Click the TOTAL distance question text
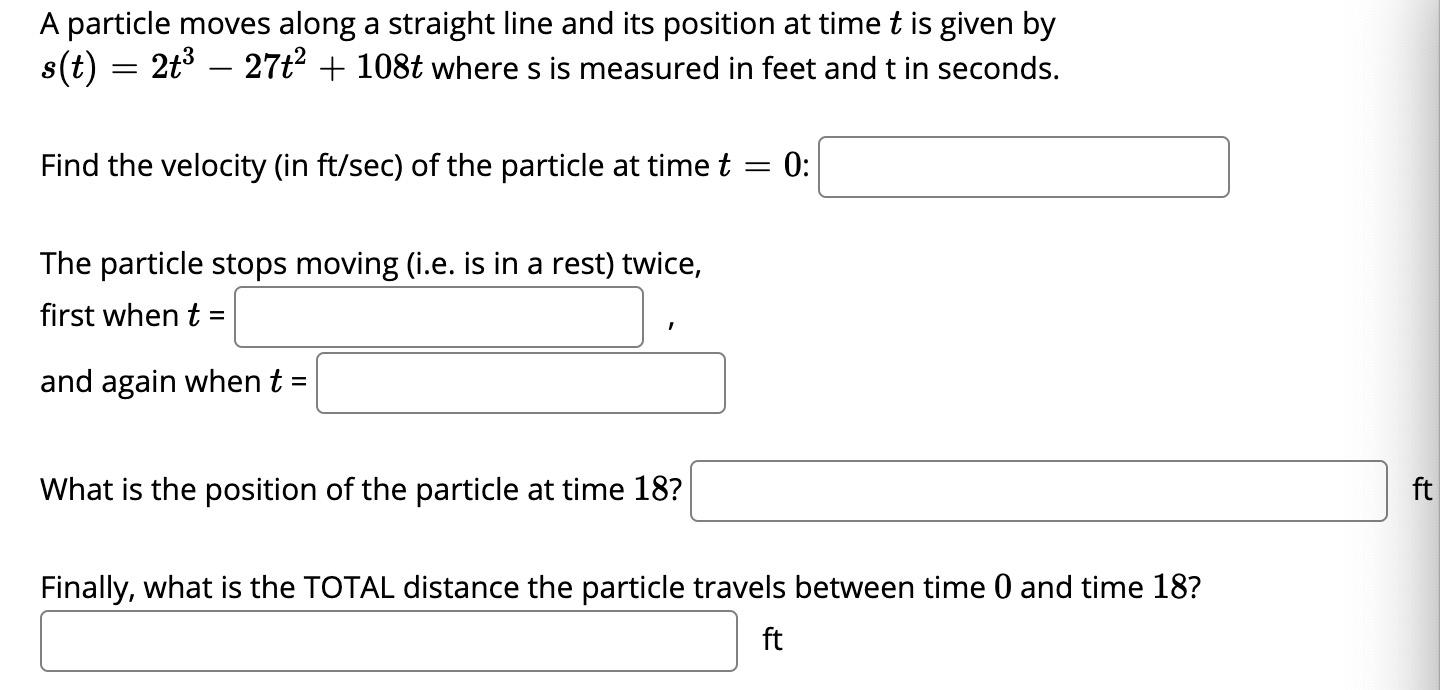The image size is (1440, 690). [620, 587]
